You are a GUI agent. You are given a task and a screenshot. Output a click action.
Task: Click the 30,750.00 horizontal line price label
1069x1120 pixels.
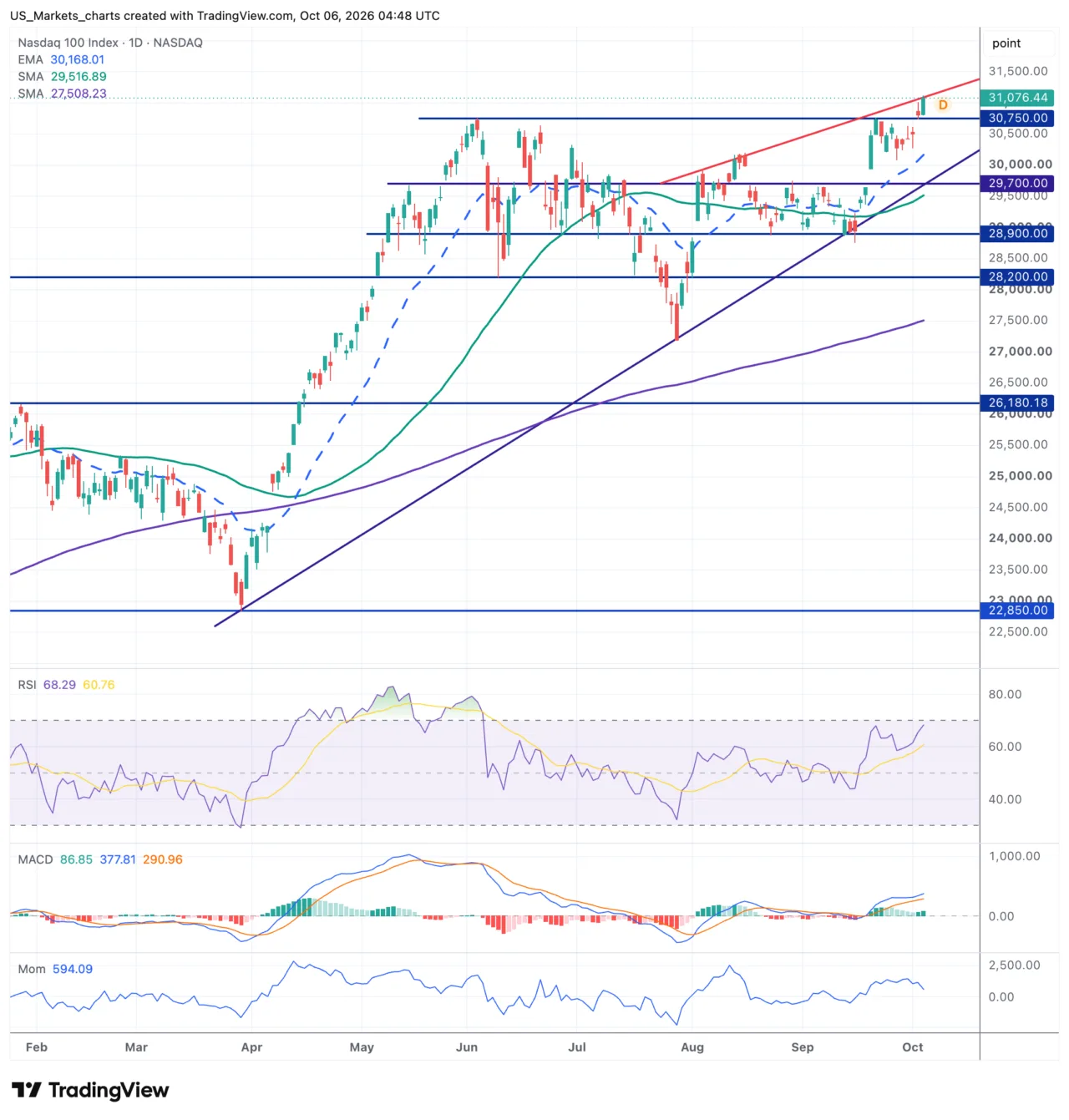click(x=1017, y=119)
